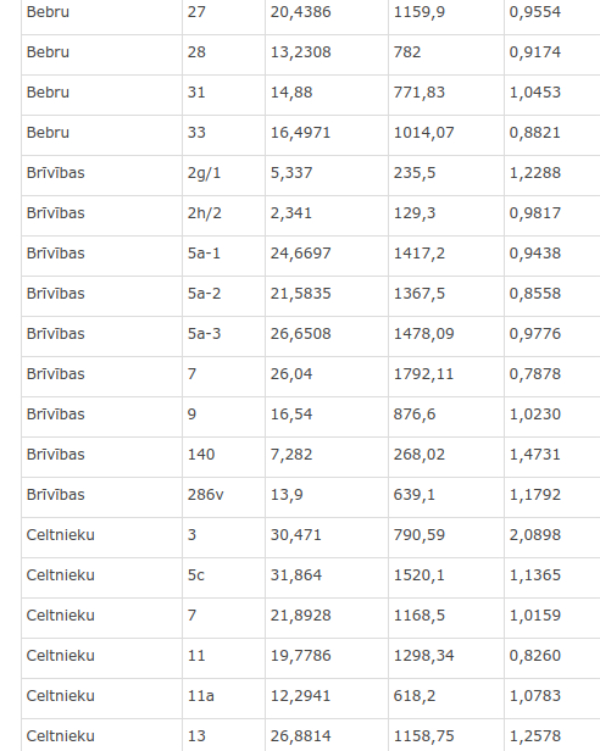The height and width of the screenshot is (751, 600).
Task: Select the cell showing 30,471
Action: (327, 535)
